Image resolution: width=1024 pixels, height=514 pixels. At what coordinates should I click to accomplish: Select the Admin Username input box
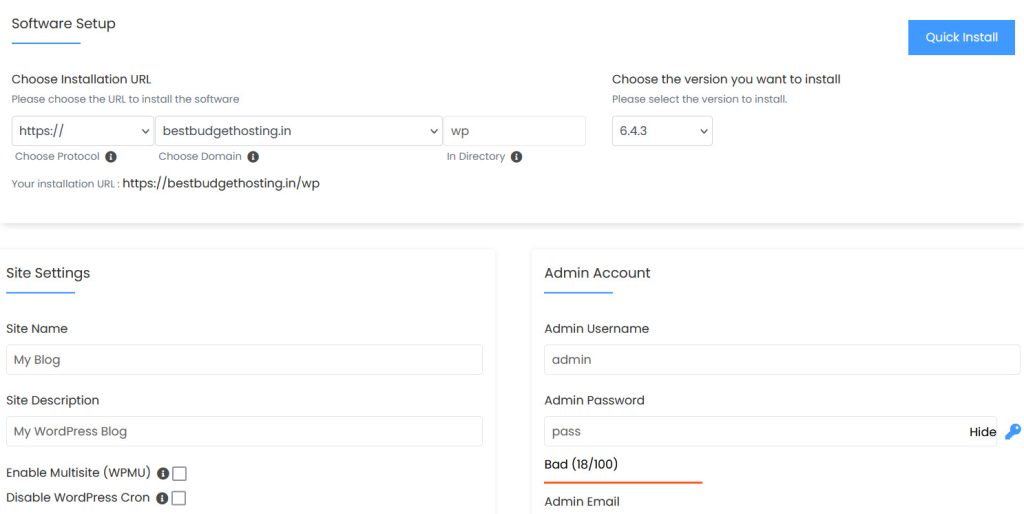click(x=781, y=360)
